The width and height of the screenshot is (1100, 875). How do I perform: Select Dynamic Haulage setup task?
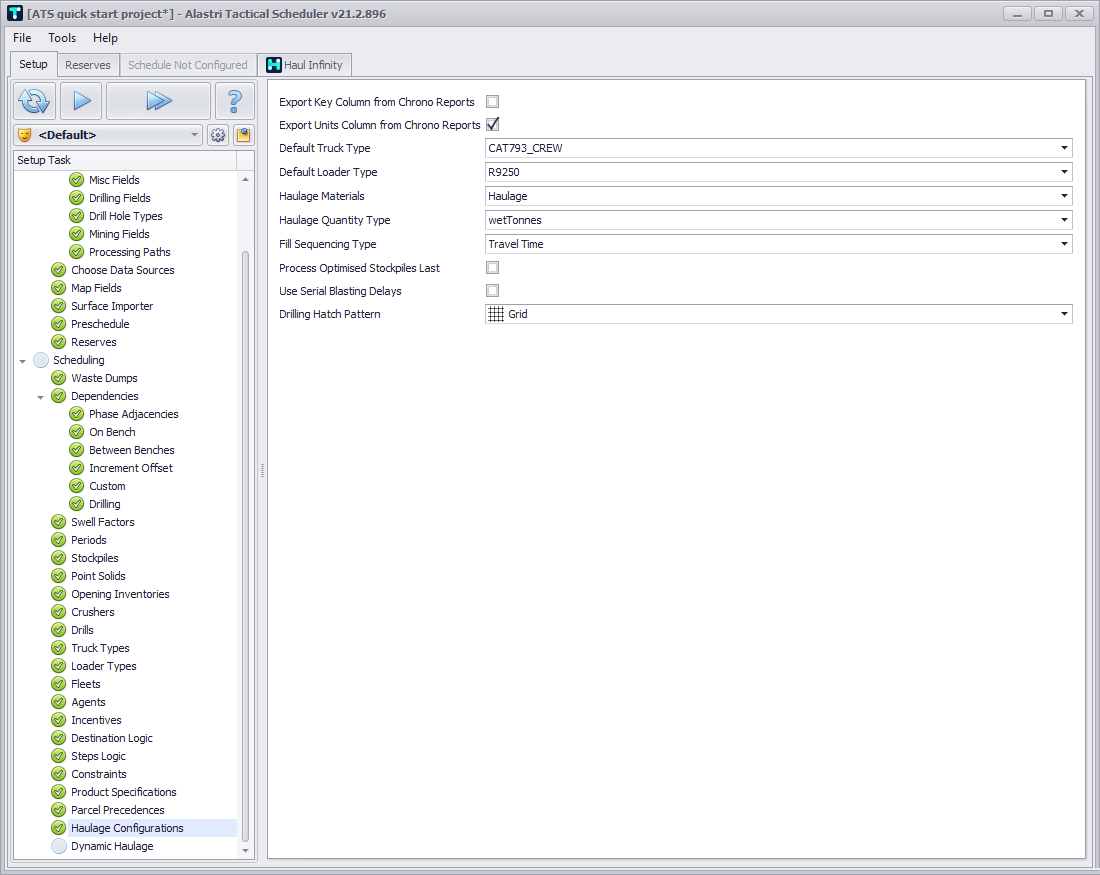tap(112, 846)
